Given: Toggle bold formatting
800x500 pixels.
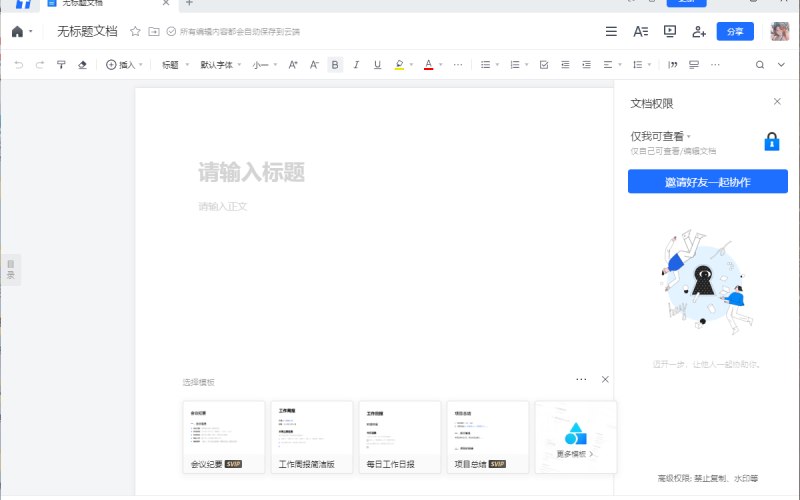Looking at the screenshot, I should click(335, 65).
